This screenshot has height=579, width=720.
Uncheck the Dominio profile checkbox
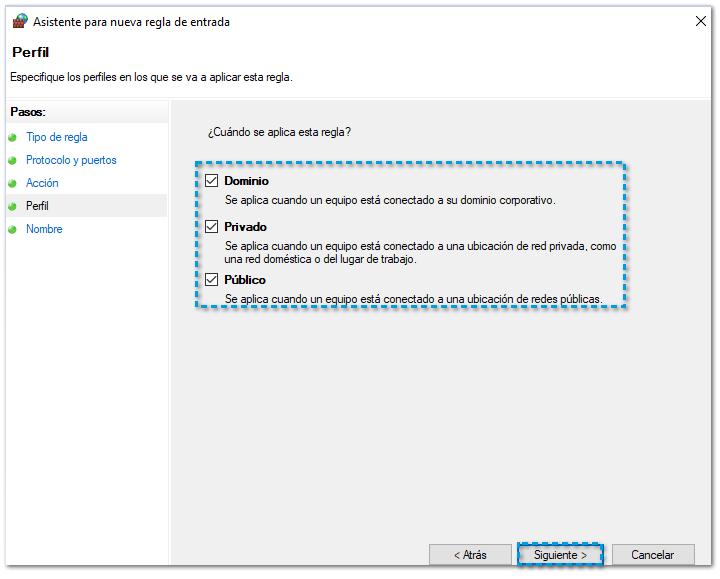click(x=212, y=181)
